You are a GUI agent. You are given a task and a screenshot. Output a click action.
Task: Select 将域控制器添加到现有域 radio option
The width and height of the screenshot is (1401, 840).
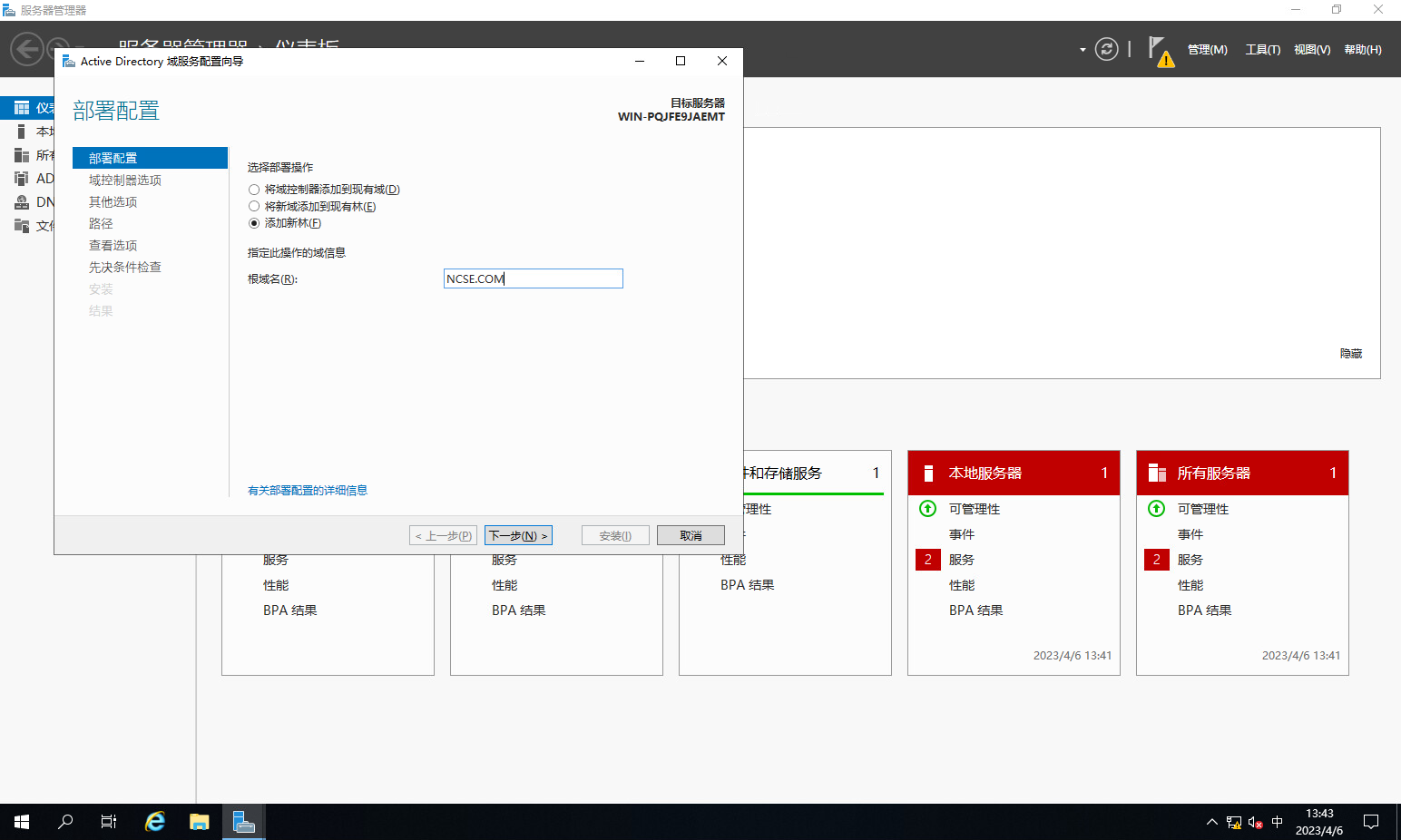(x=254, y=190)
